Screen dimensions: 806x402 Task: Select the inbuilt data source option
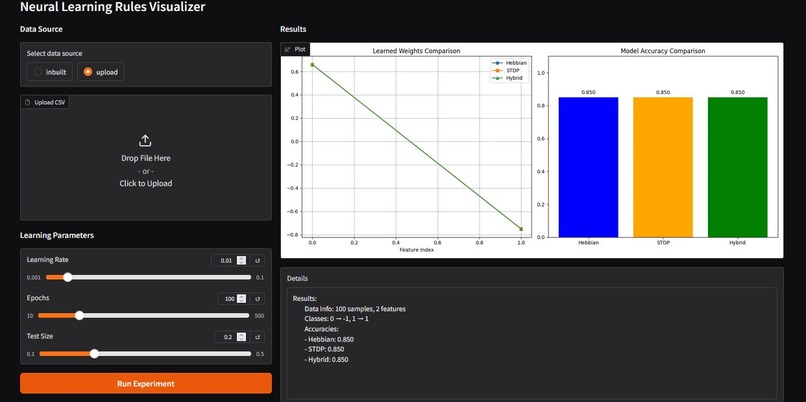click(50, 72)
